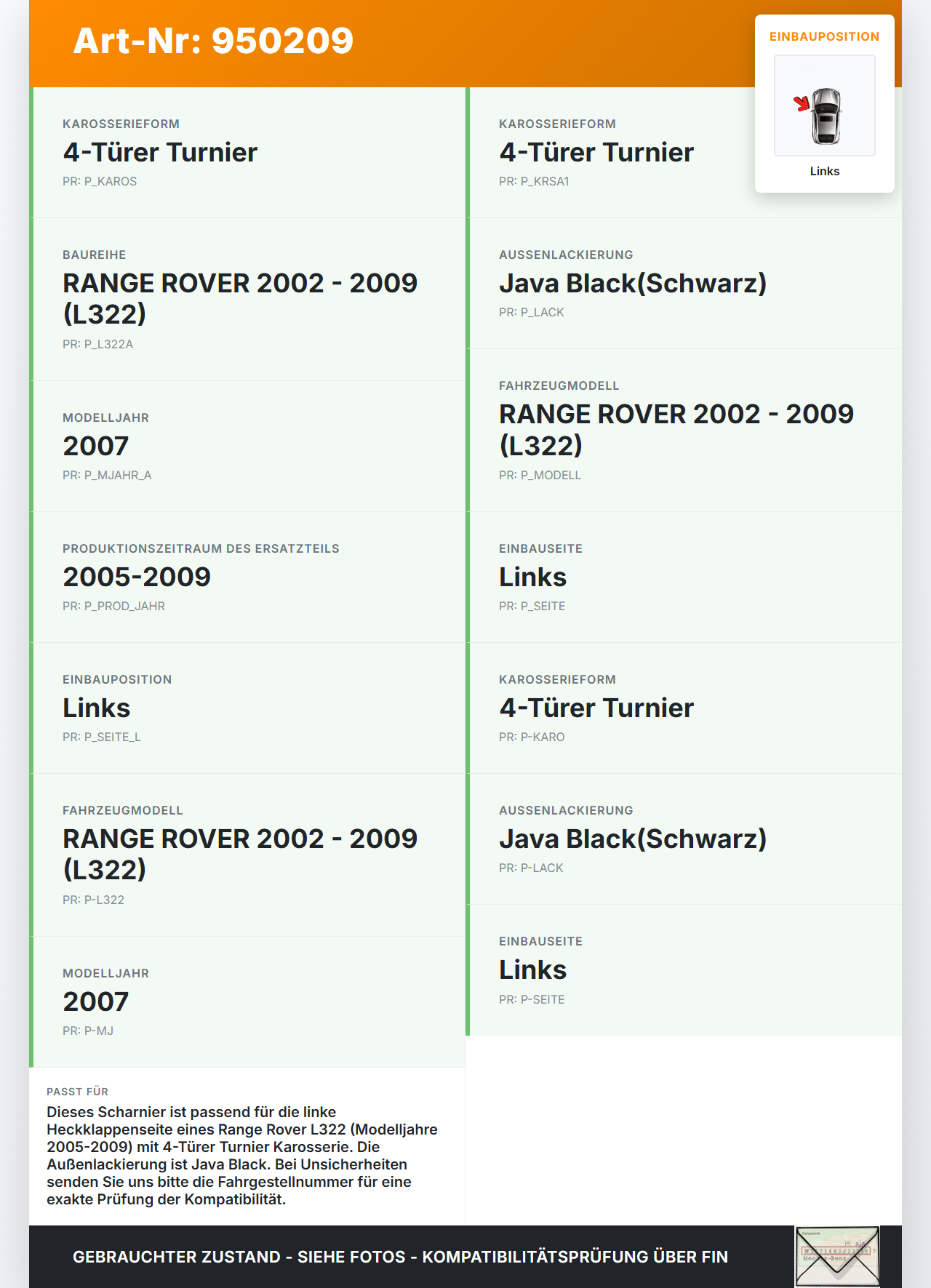Select the PR: P_MJAHR_A code
931x1288 pixels.
coord(107,476)
